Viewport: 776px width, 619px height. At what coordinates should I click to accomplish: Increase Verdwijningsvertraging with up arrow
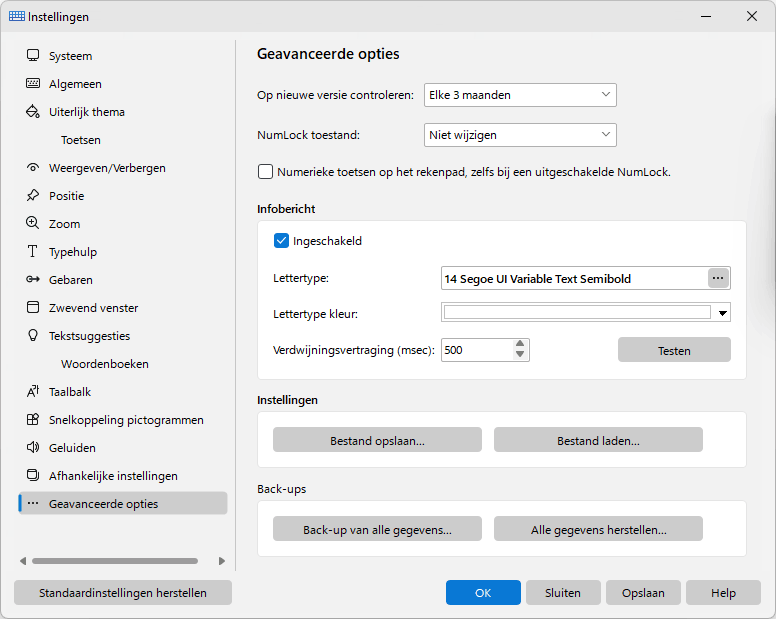click(x=520, y=344)
